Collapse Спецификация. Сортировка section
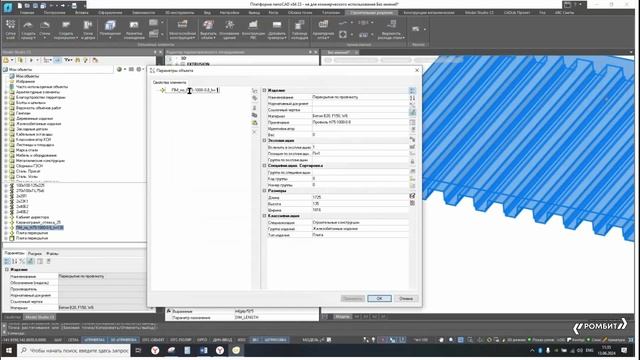640x360 pixels. 264,166
